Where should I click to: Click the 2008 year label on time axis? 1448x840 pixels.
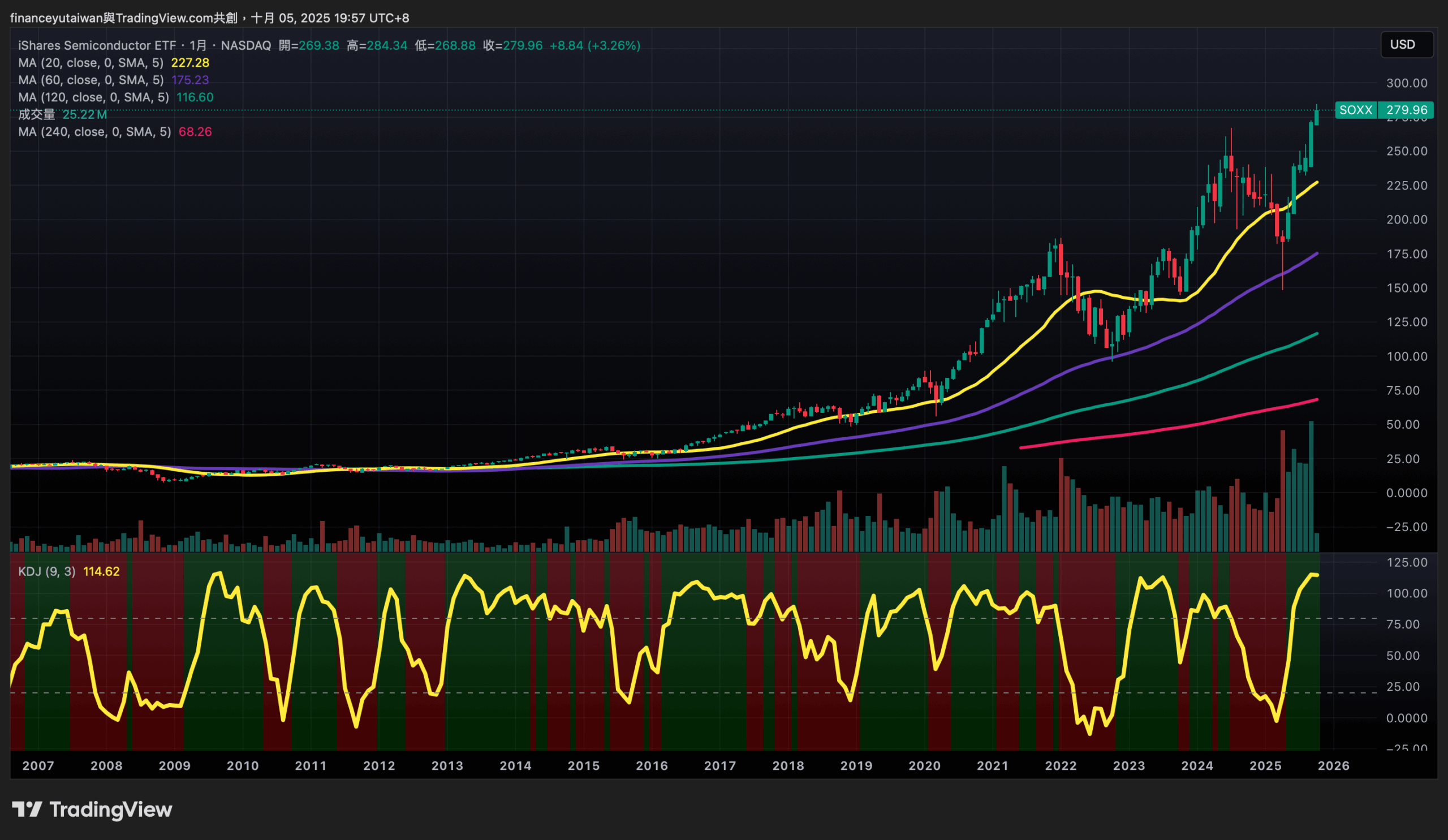tap(106, 765)
